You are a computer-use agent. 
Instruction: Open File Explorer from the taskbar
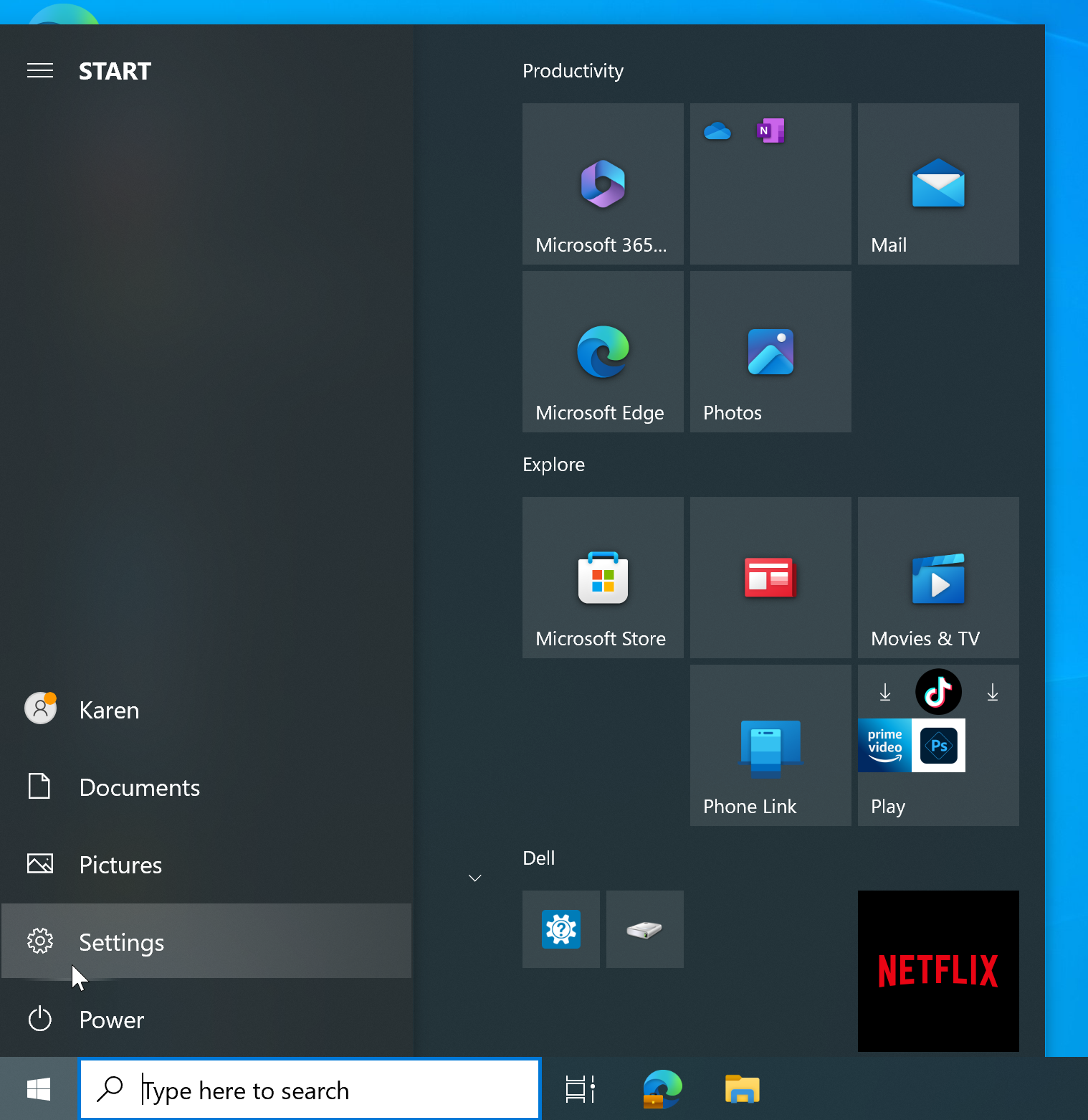pyautogui.click(x=742, y=1089)
